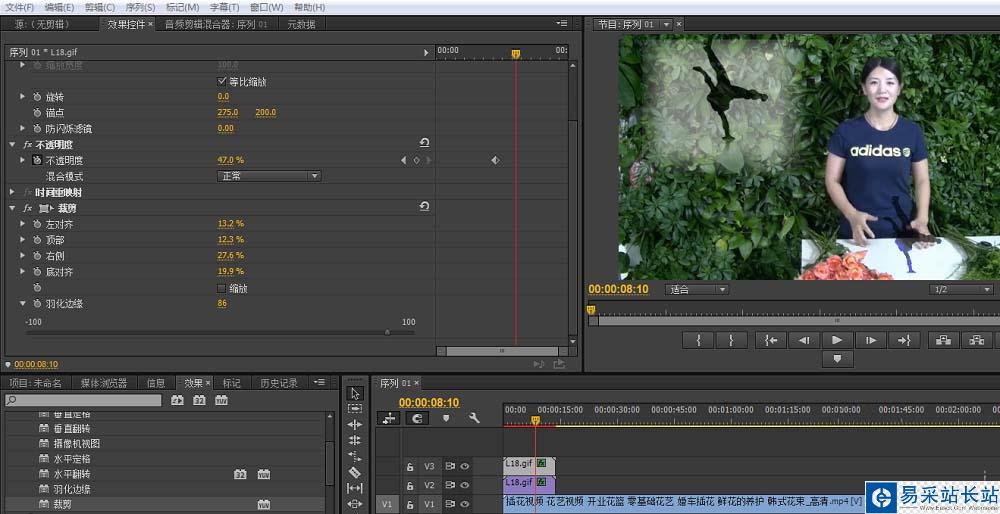Screen dimensions: 1000x514
Task: Select the 水平翻转 effect in list
Action: tap(71, 474)
